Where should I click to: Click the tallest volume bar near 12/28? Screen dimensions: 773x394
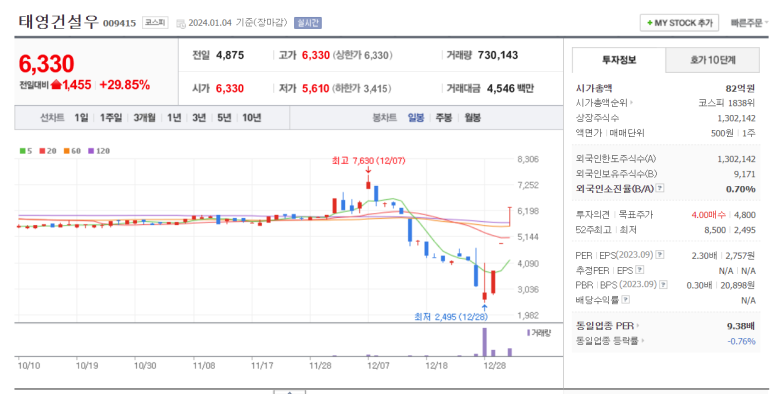tap(485, 342)
